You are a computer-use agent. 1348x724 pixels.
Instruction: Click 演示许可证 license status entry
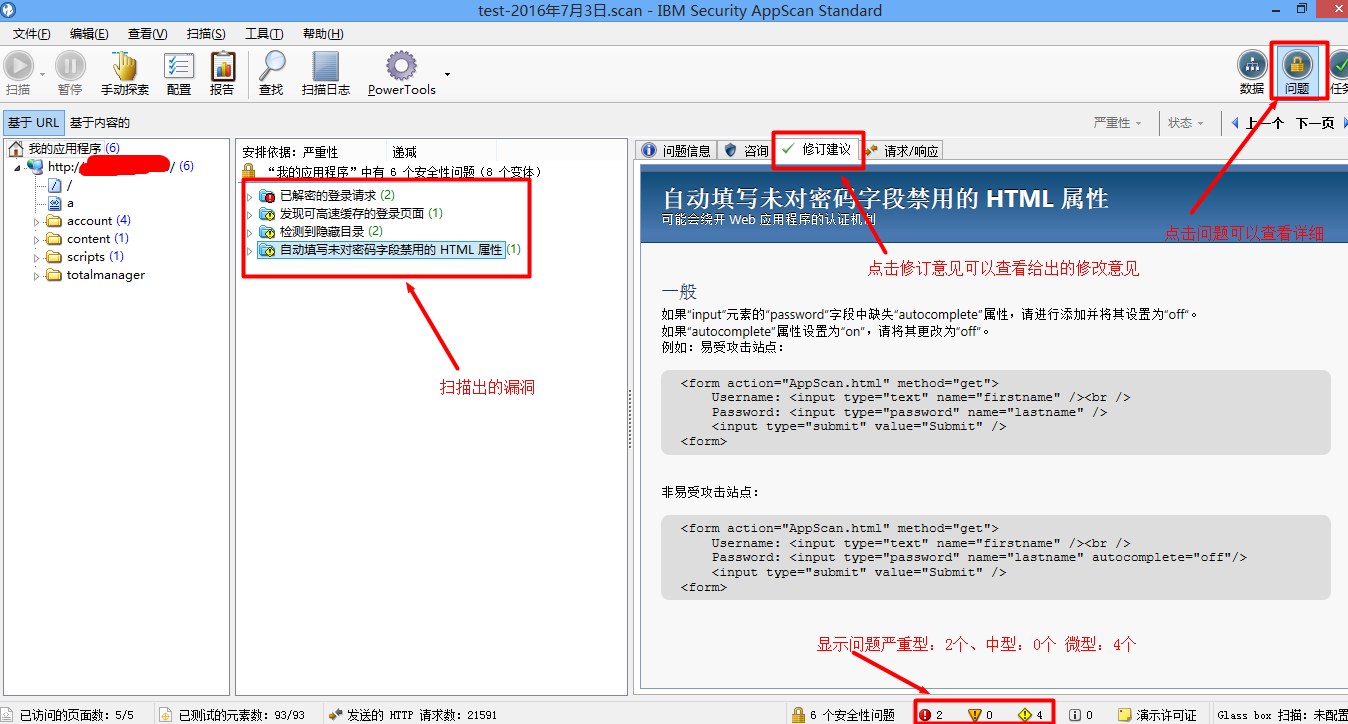coord(1156,715)
